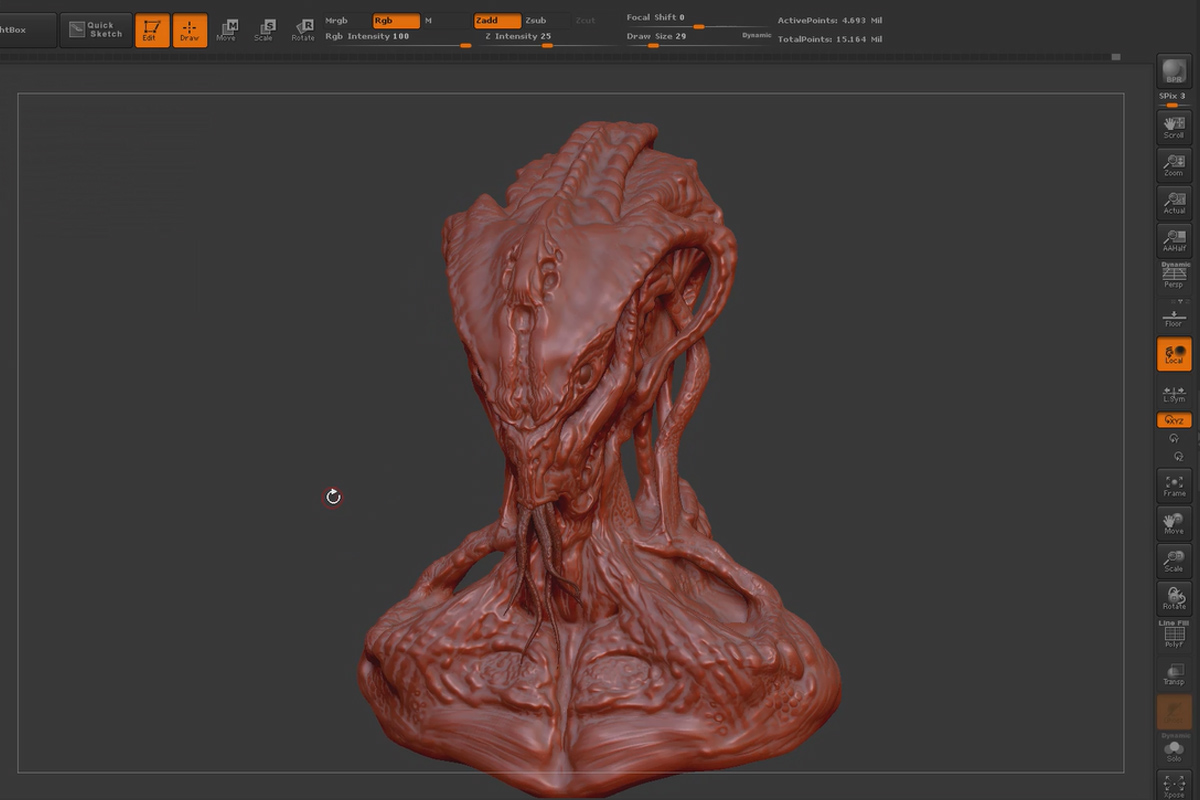Click the TotalPoints readout
This screenshot has height=800, width=1200.
[829, 39]
